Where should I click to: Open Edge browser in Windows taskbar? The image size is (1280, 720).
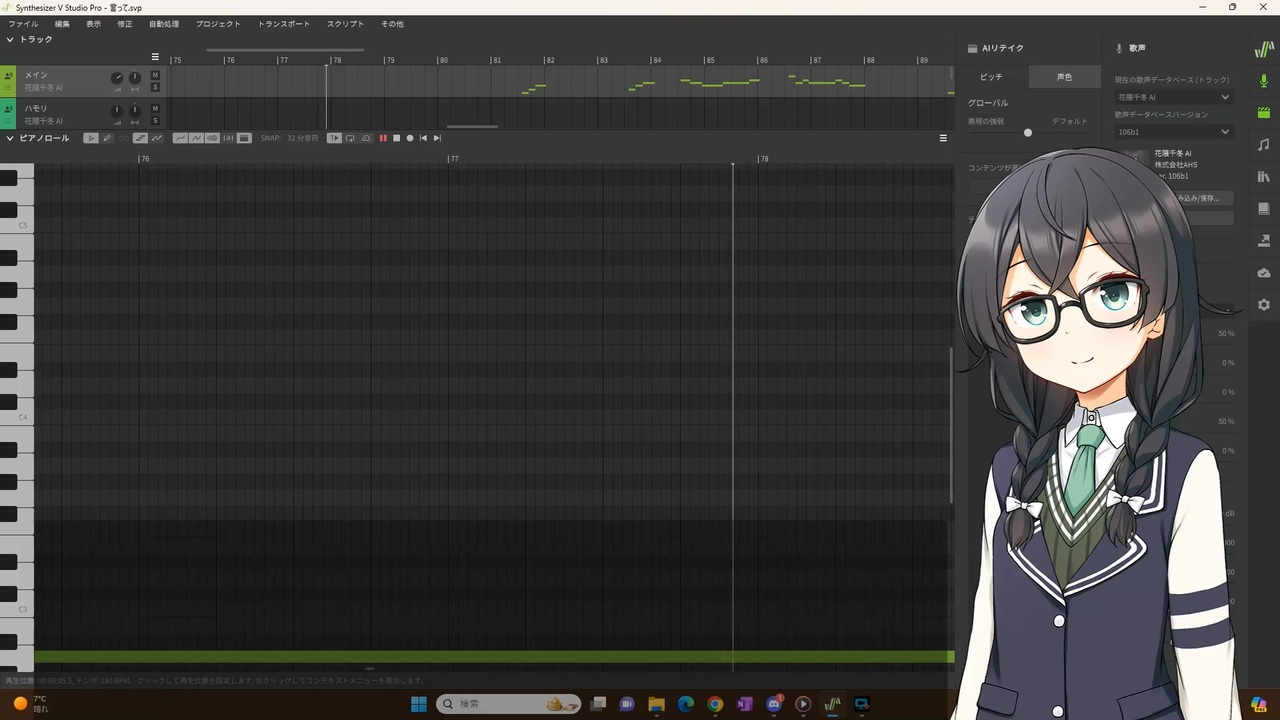tap(686, 704)
